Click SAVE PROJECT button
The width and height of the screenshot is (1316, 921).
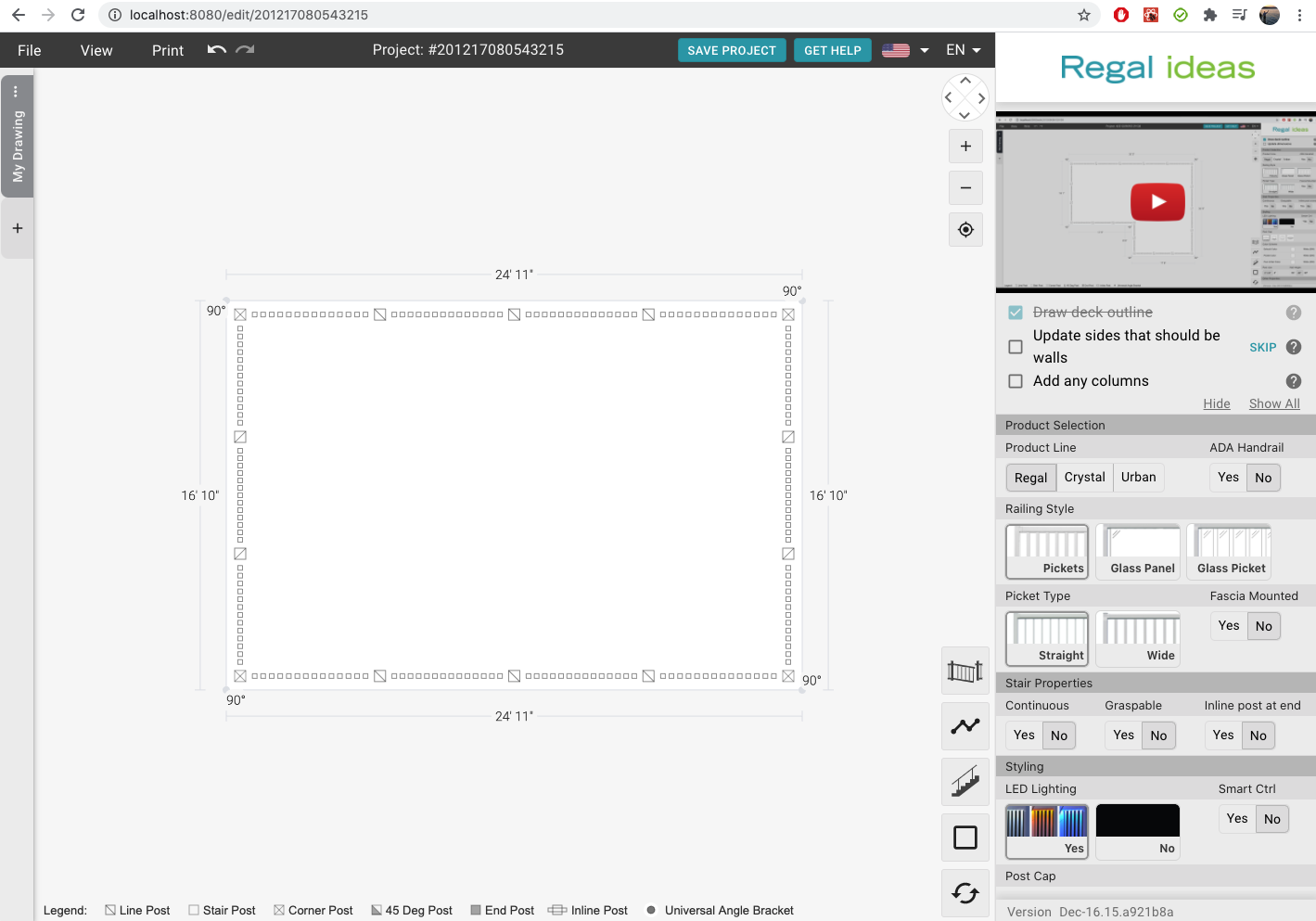tap(732, 50)
